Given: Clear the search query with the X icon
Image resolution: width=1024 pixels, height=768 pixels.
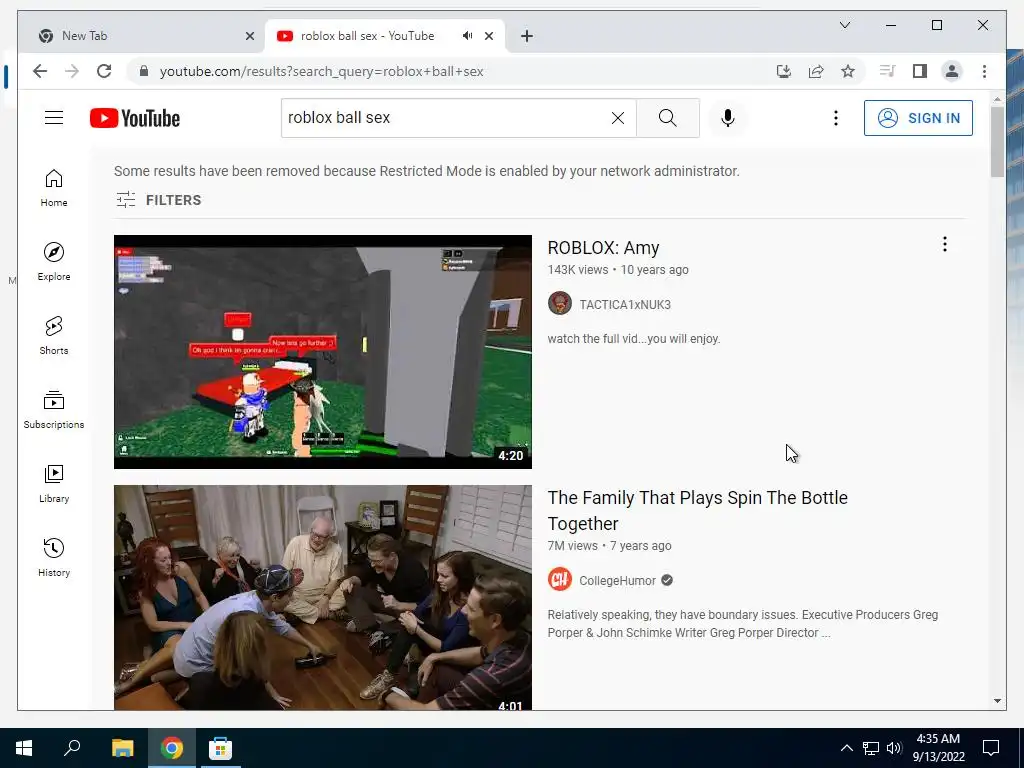Looking at the screenshot, I should tap(618, 118).
